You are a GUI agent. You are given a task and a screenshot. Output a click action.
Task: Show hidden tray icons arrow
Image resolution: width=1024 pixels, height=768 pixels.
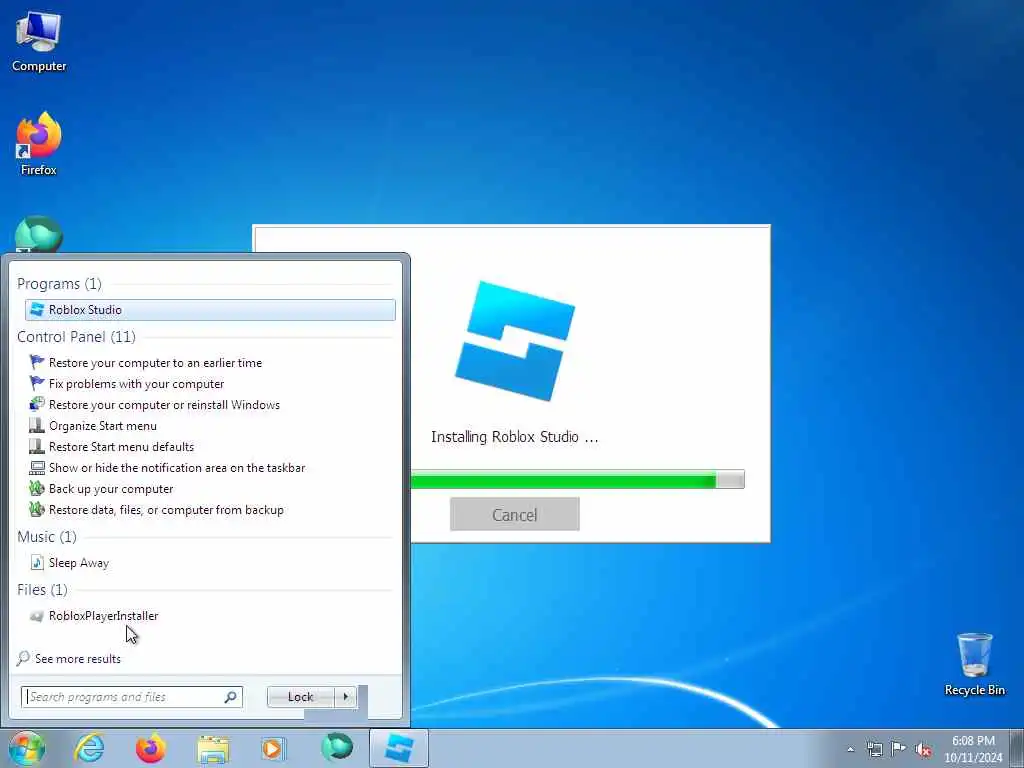pos(850,750)
